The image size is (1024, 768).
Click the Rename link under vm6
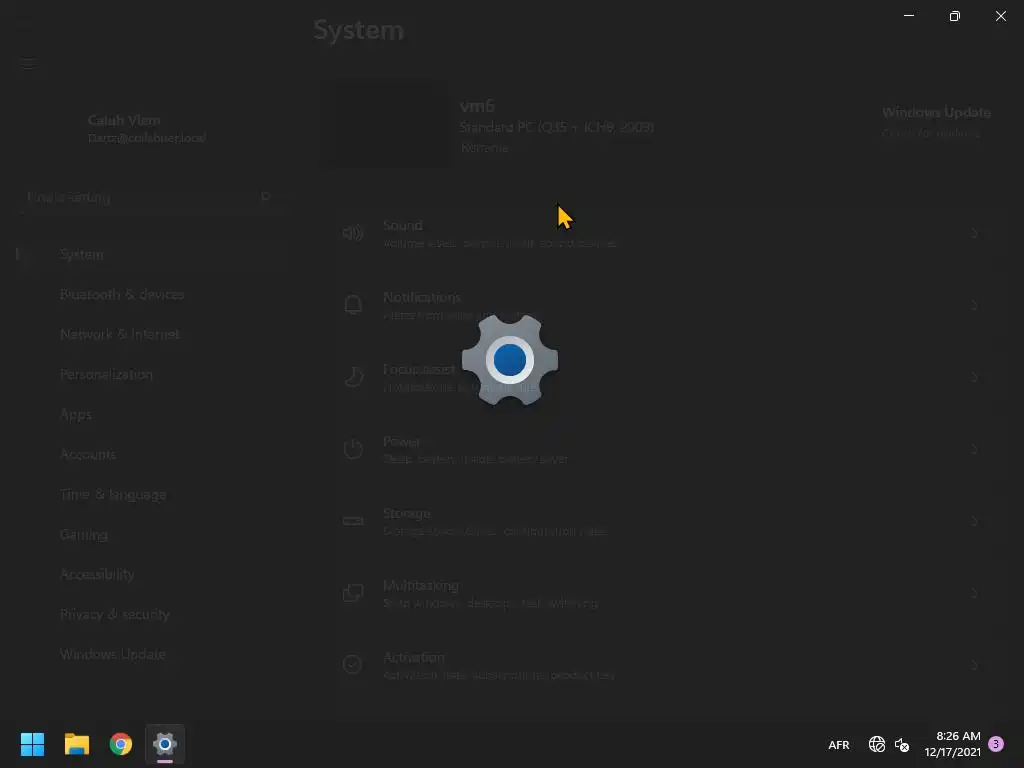[485, 148]
